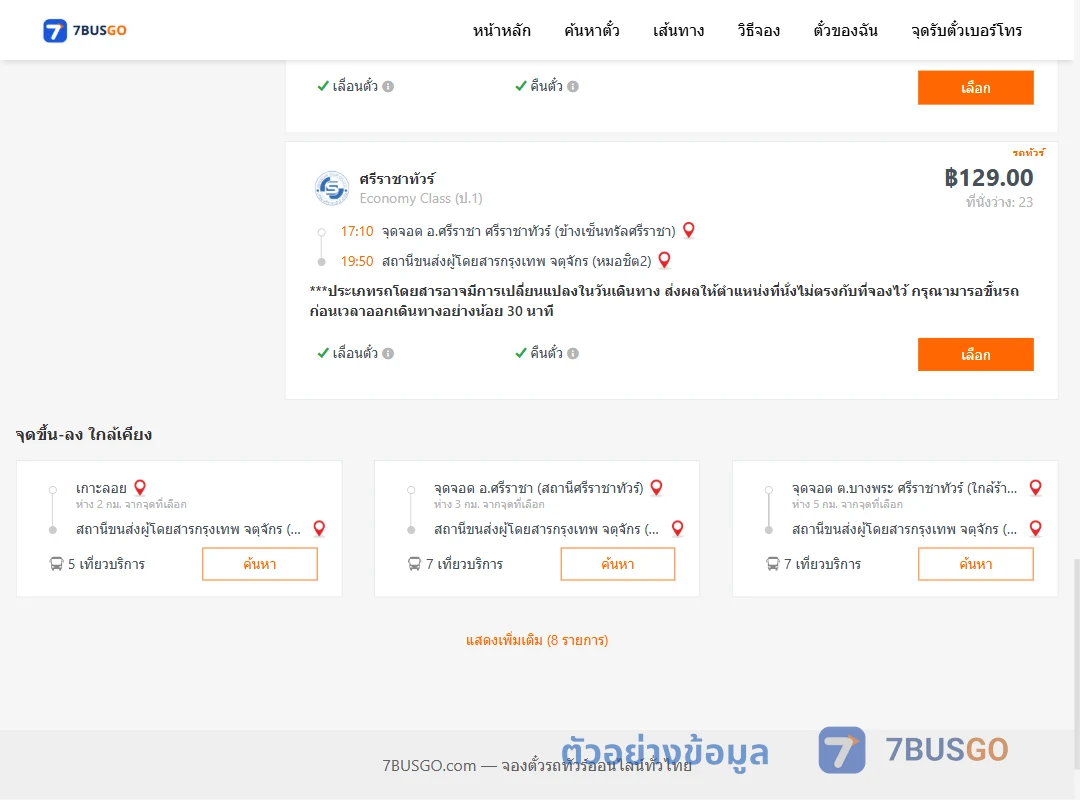Show info for คืนตั๋ว on ศรีราชาทัวร์ card
The image size is (1080, 800).
(573, 353)
